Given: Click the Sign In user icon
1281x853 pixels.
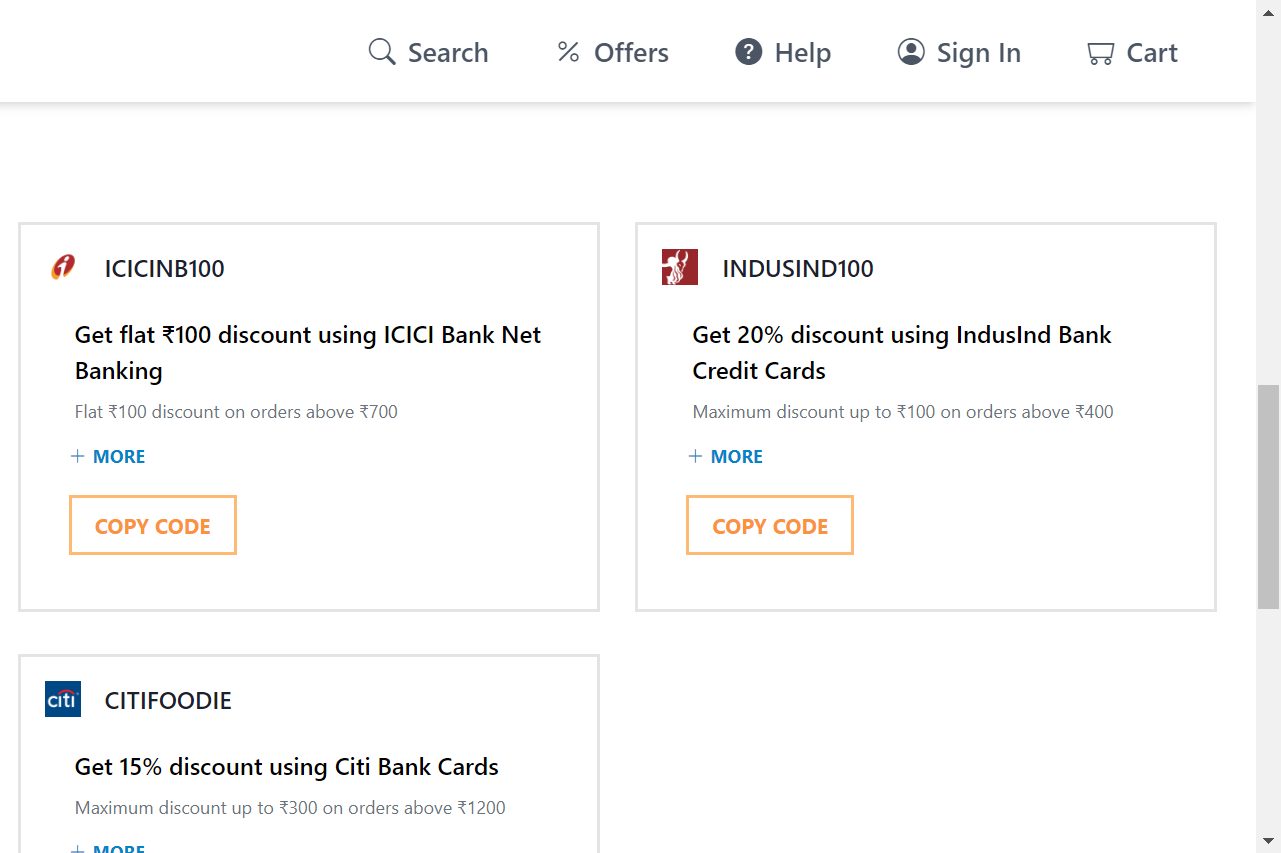Looking at the screenshot, I should pos(911,52).
